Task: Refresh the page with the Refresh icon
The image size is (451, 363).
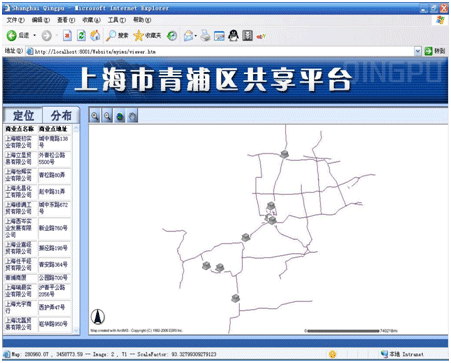Action: tap(81, 35)
